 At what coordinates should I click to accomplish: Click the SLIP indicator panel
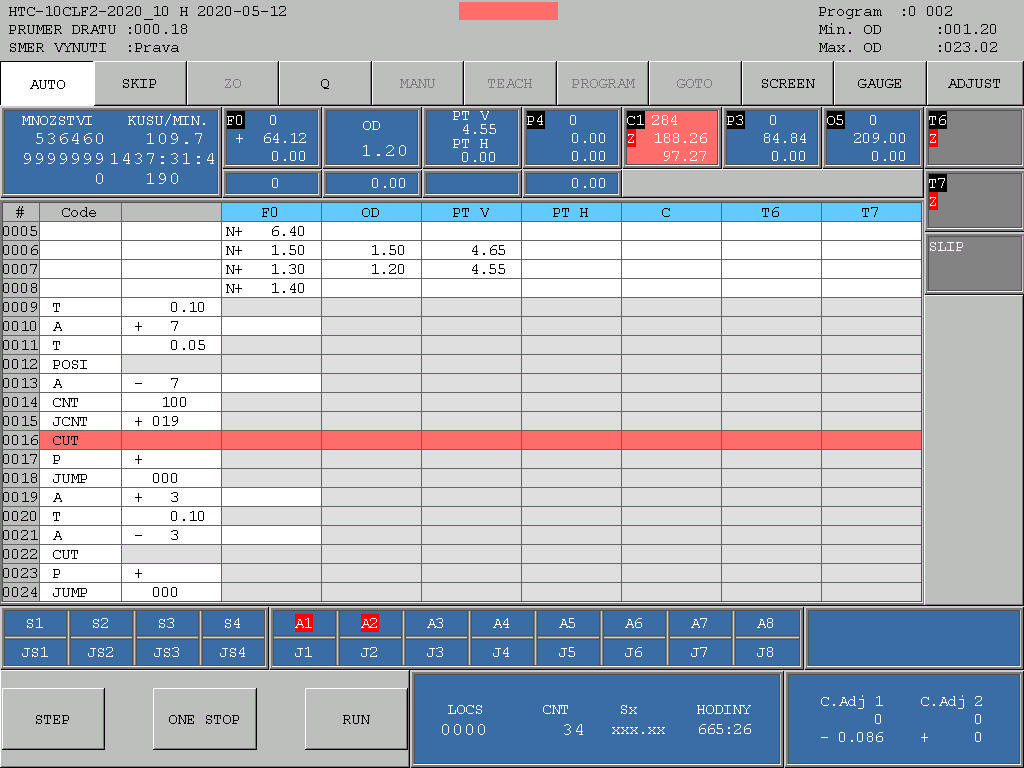[x=973, y=263]
